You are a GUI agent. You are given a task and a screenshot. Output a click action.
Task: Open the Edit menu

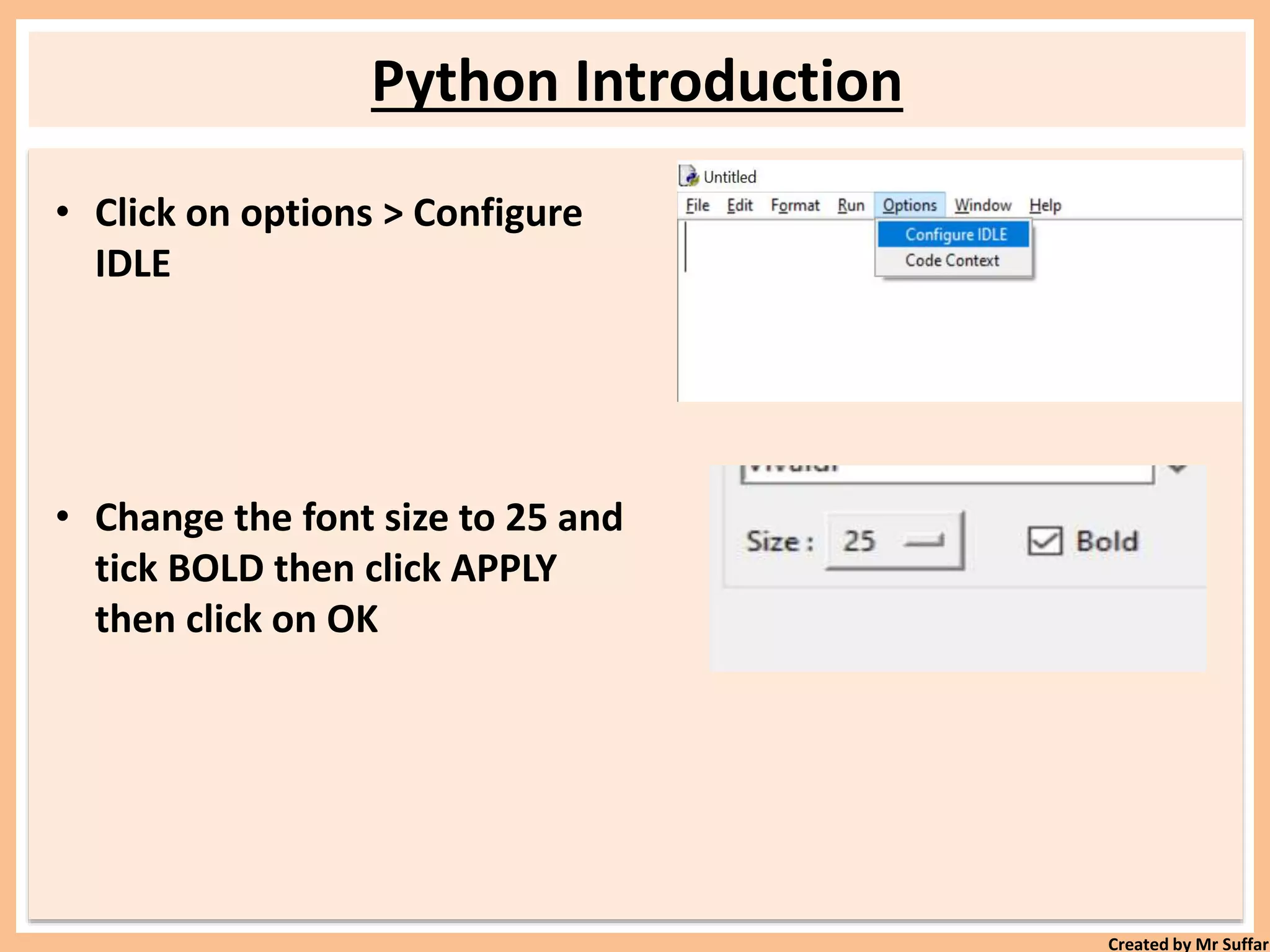click(x=739, y=205)
